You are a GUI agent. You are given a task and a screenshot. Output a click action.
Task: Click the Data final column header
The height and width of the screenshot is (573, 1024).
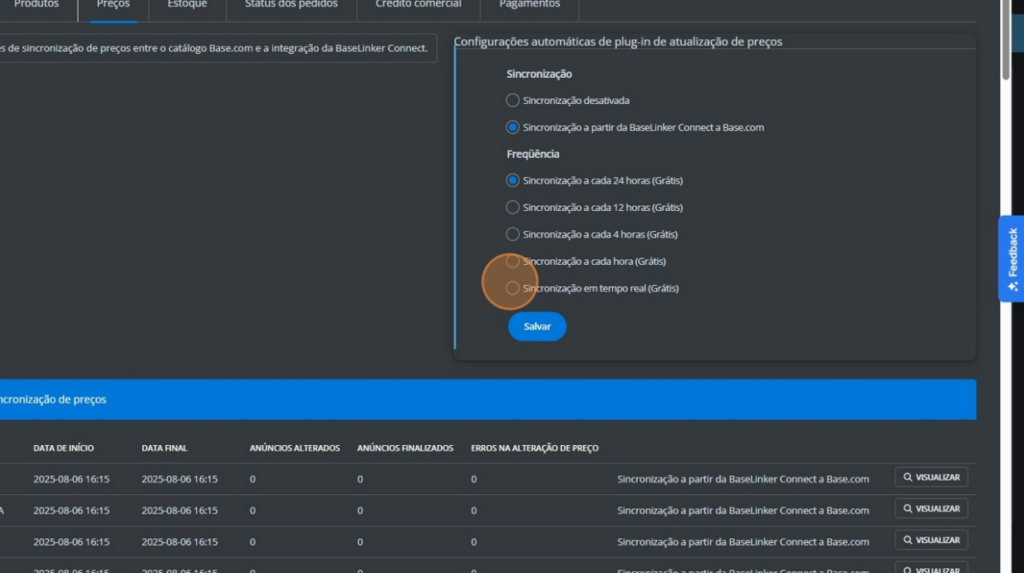coord(164,448)
